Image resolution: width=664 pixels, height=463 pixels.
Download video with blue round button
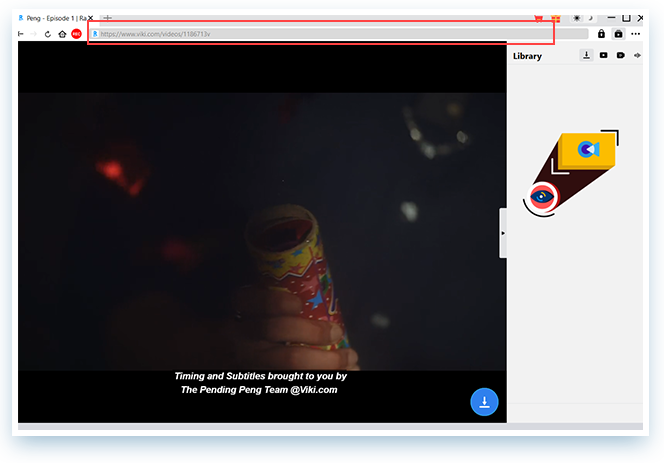[x=484, y=402]
